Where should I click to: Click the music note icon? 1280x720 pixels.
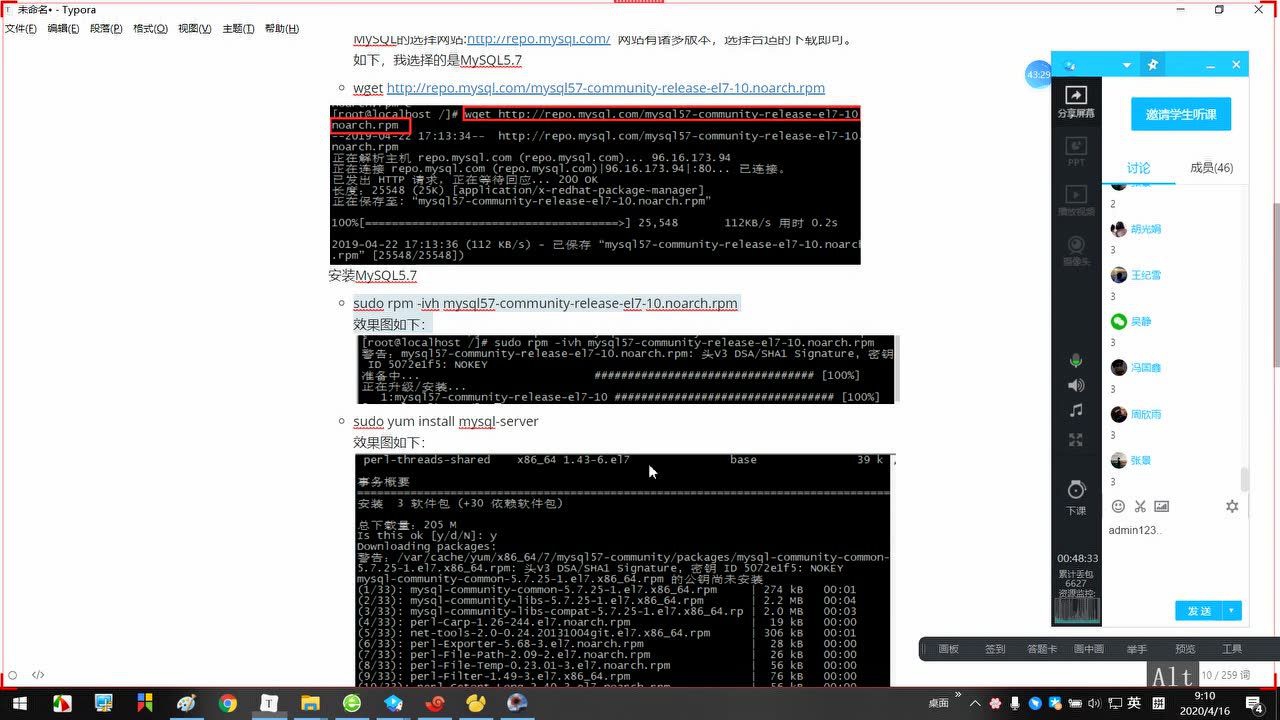(x=1076, y=411)
